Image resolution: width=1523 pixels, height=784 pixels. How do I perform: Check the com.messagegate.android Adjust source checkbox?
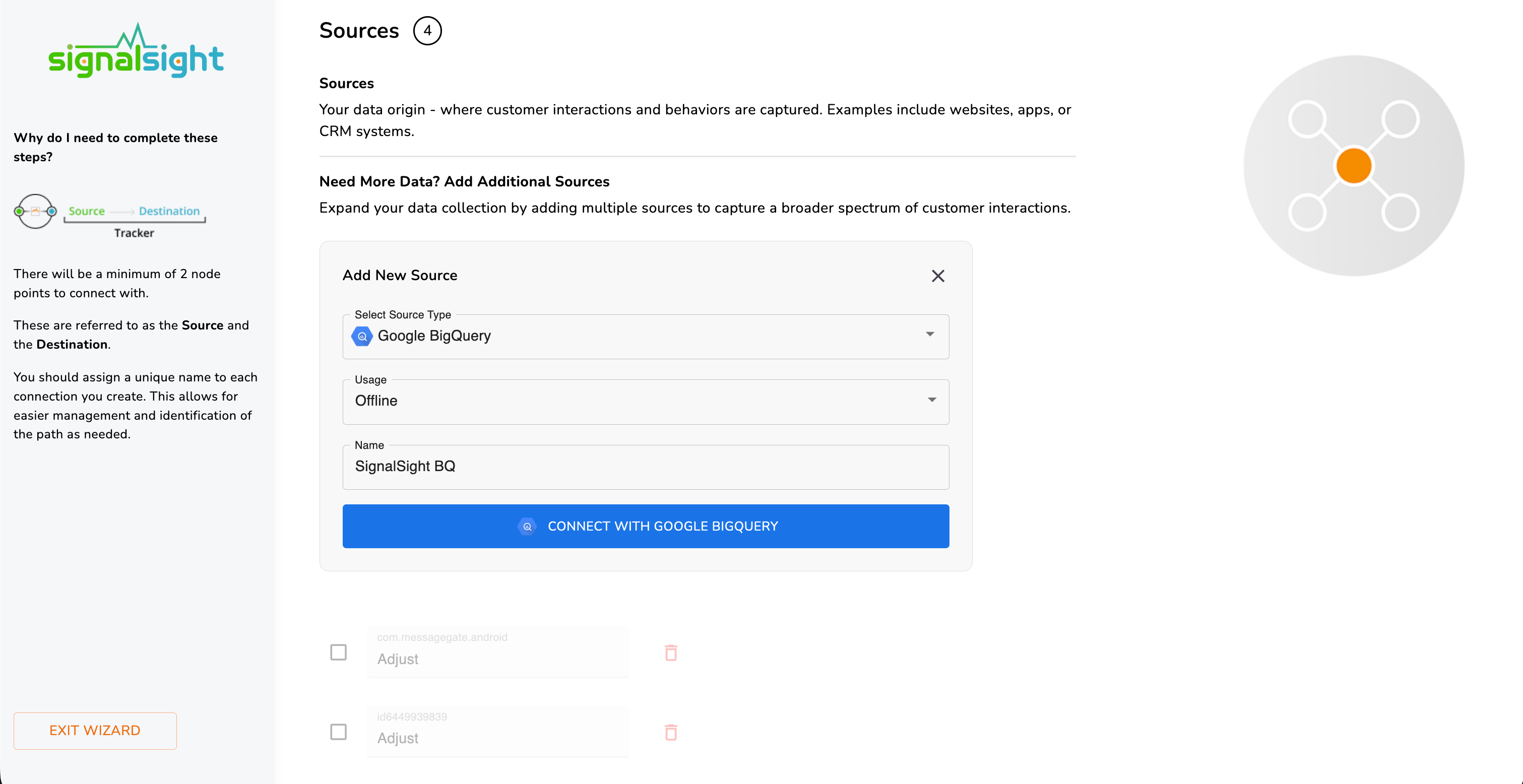(338, 652)
